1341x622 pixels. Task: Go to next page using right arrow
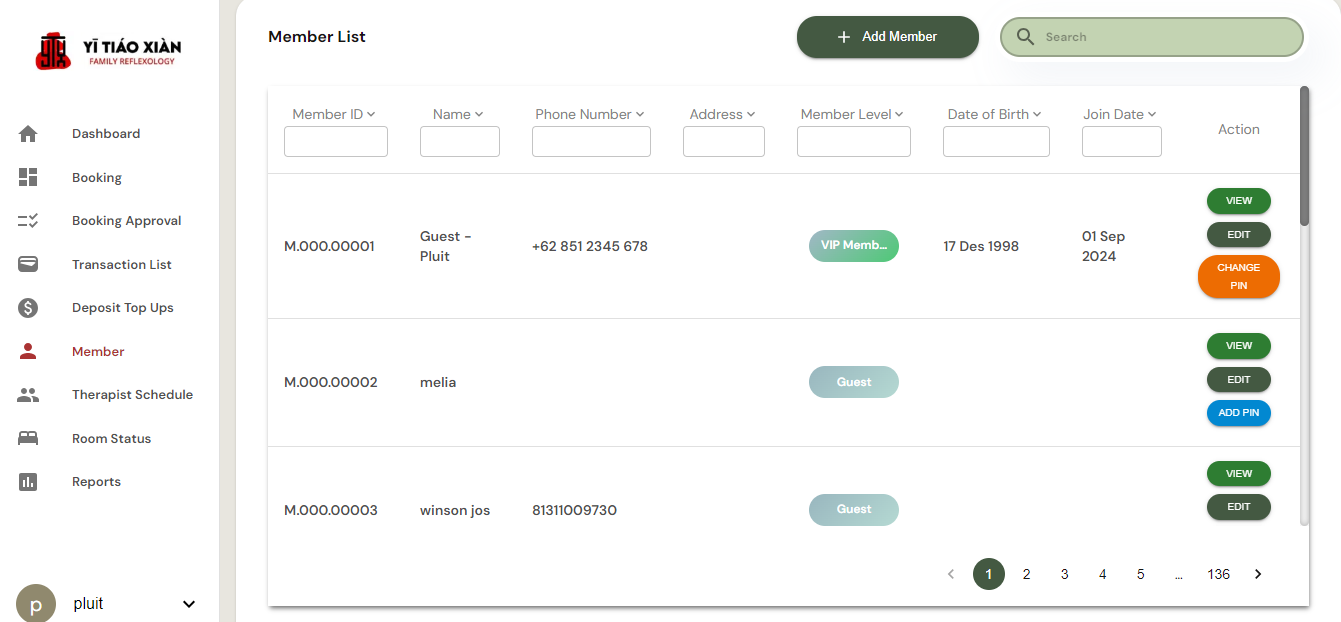[x=1258, y=574]
